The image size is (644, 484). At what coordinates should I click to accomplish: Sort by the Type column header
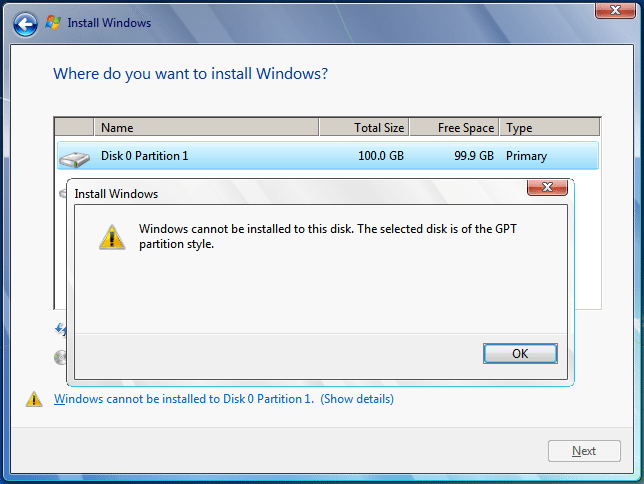[x=550, y=127]
